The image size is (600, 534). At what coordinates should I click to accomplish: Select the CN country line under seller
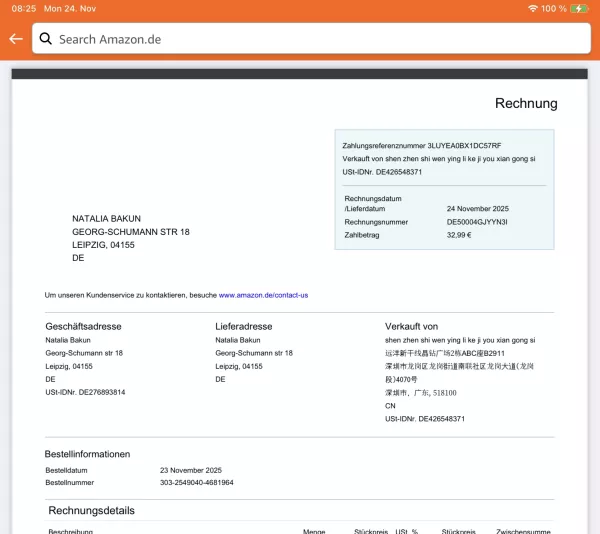[390, 406]
